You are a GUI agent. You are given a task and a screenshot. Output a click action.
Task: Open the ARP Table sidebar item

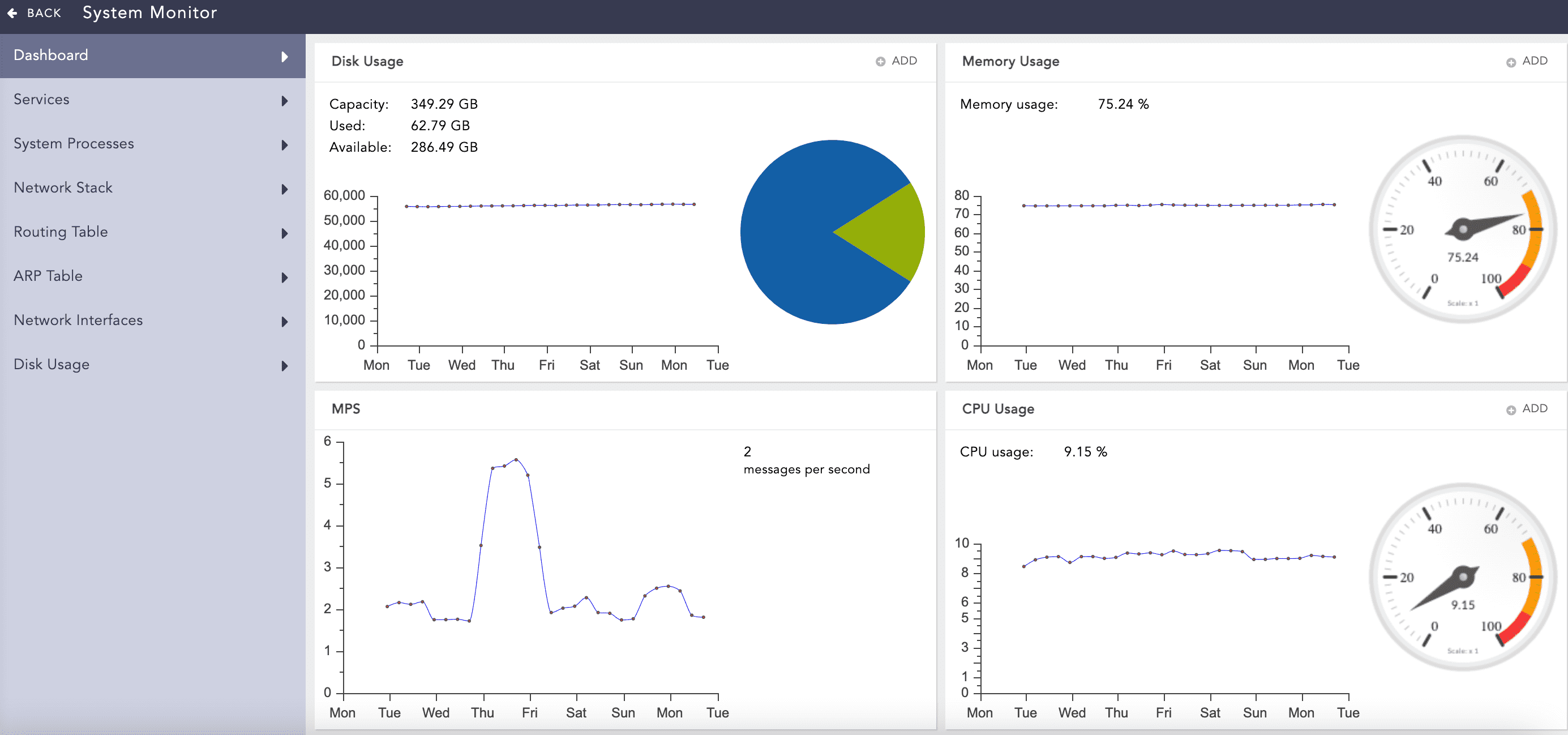[48, 276]
